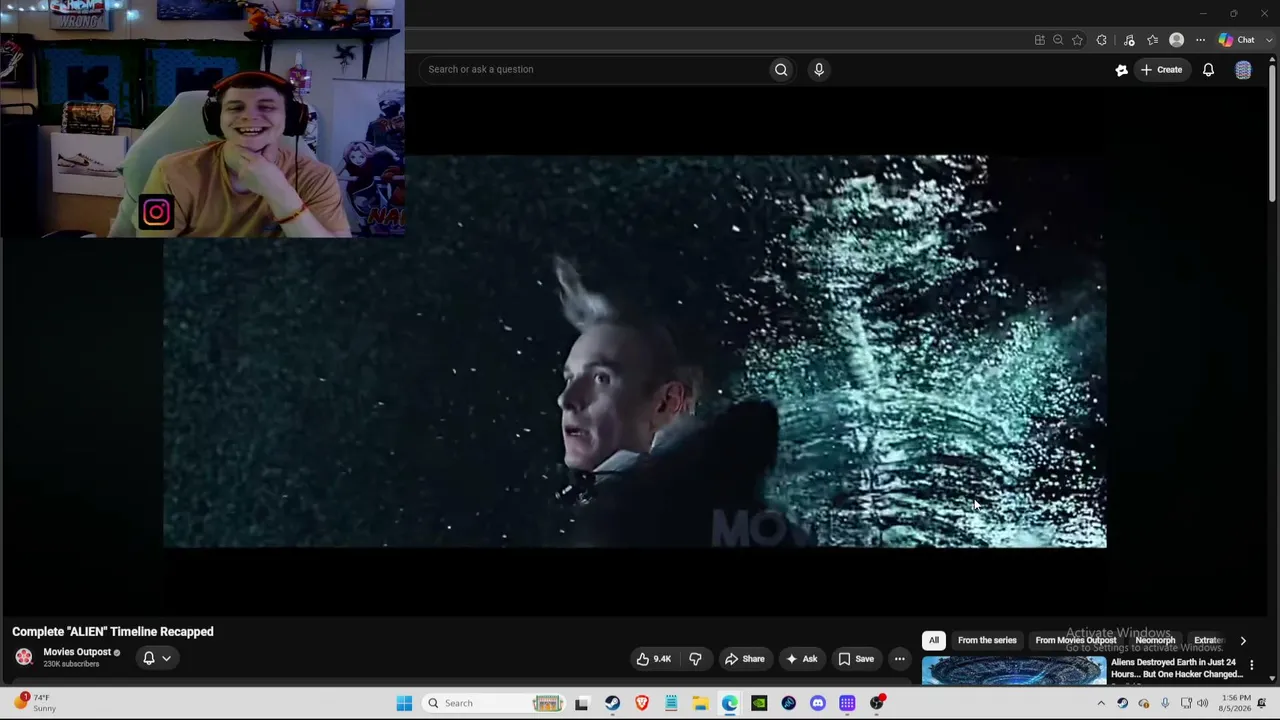Dislike the ALIEN Timeline video
This screenshot has height=720, width=1280.
tap(695, 659)
